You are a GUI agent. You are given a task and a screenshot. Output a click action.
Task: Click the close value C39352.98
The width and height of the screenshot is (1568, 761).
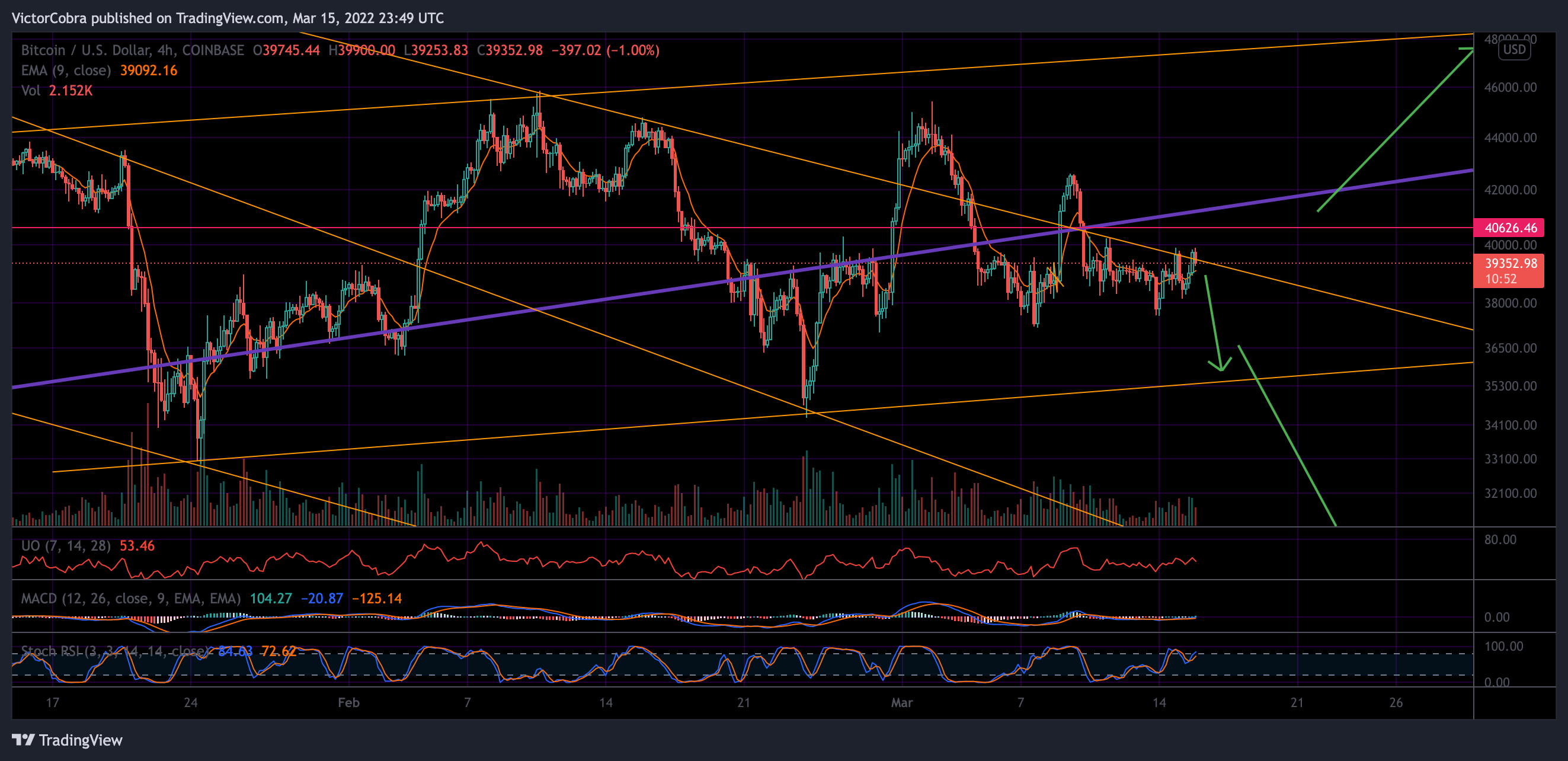(510, 50)
